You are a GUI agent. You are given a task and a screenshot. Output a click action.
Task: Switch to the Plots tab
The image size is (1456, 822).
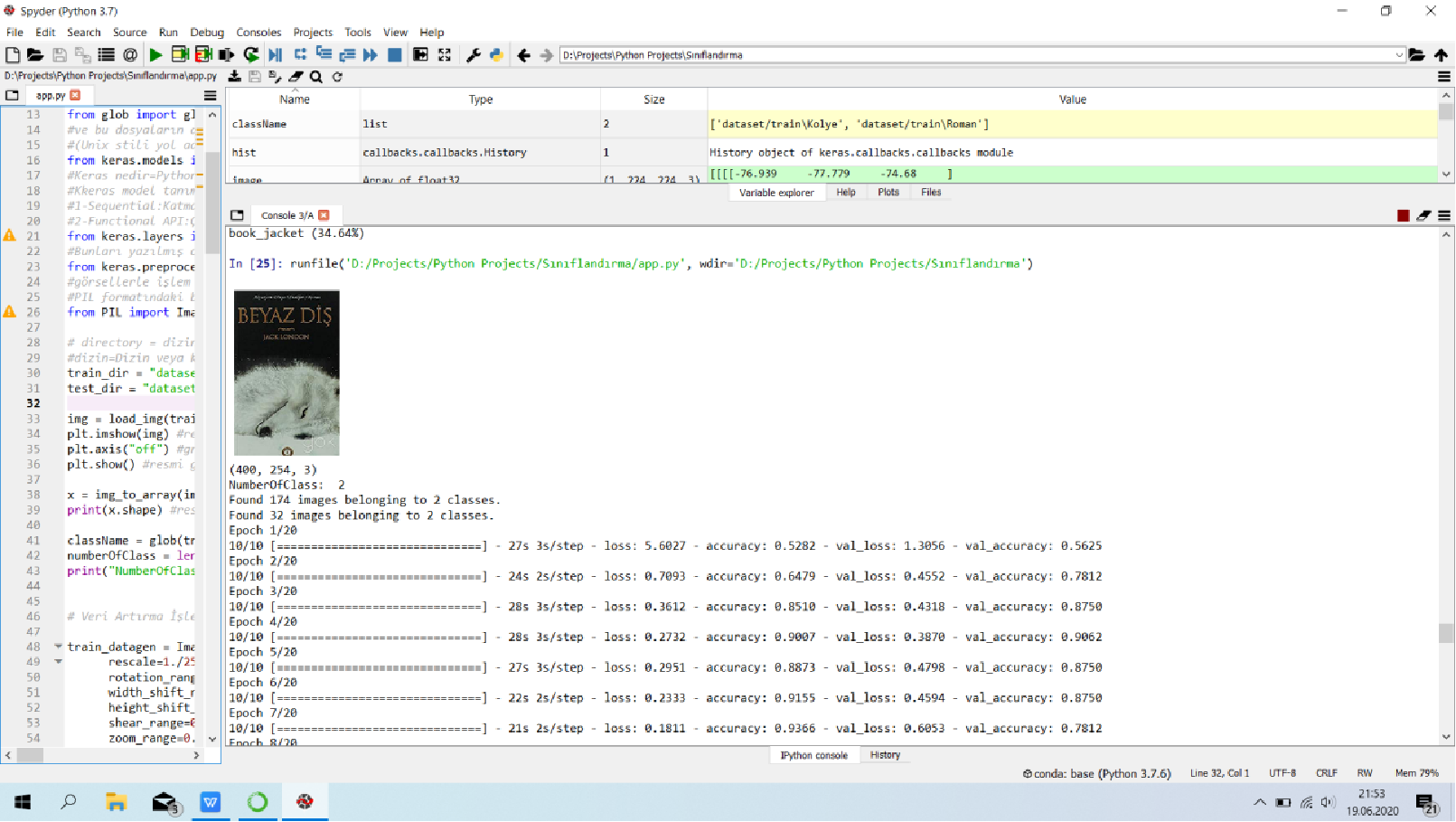coord(888,192)
